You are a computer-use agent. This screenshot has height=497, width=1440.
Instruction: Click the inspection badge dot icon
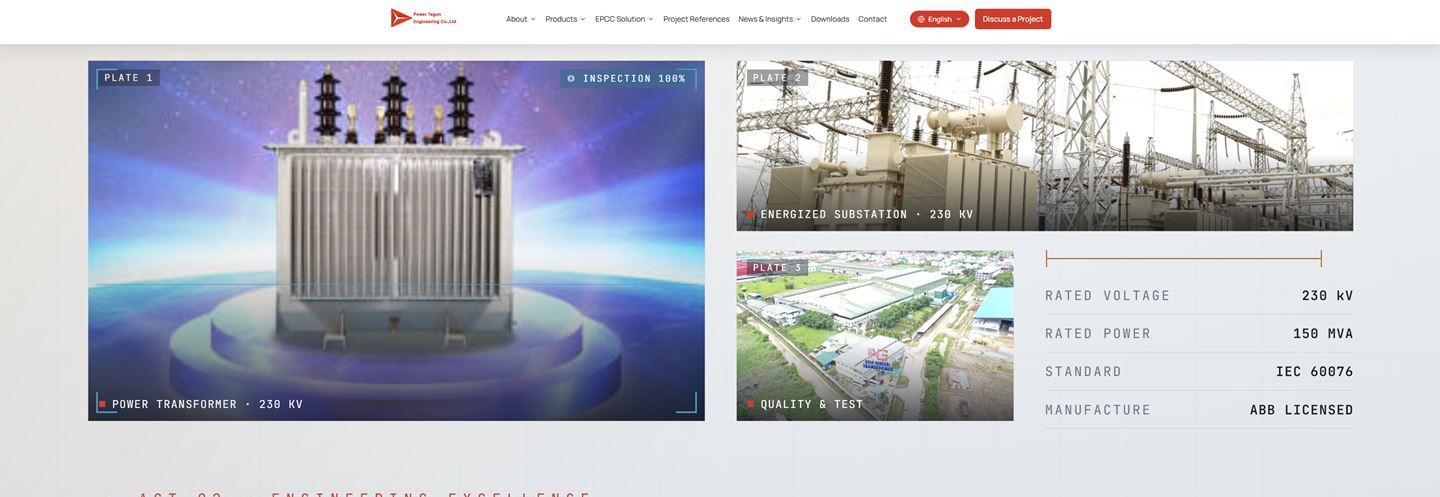[571, 78]
